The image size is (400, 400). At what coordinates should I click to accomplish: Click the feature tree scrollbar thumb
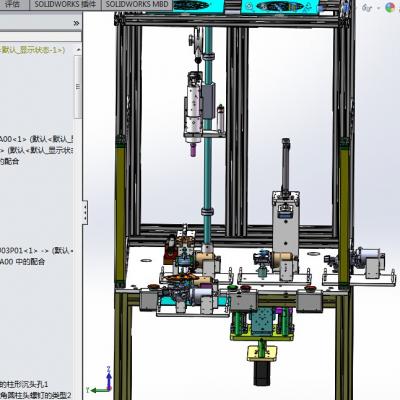pyautogui.click(x=78, y=87)
